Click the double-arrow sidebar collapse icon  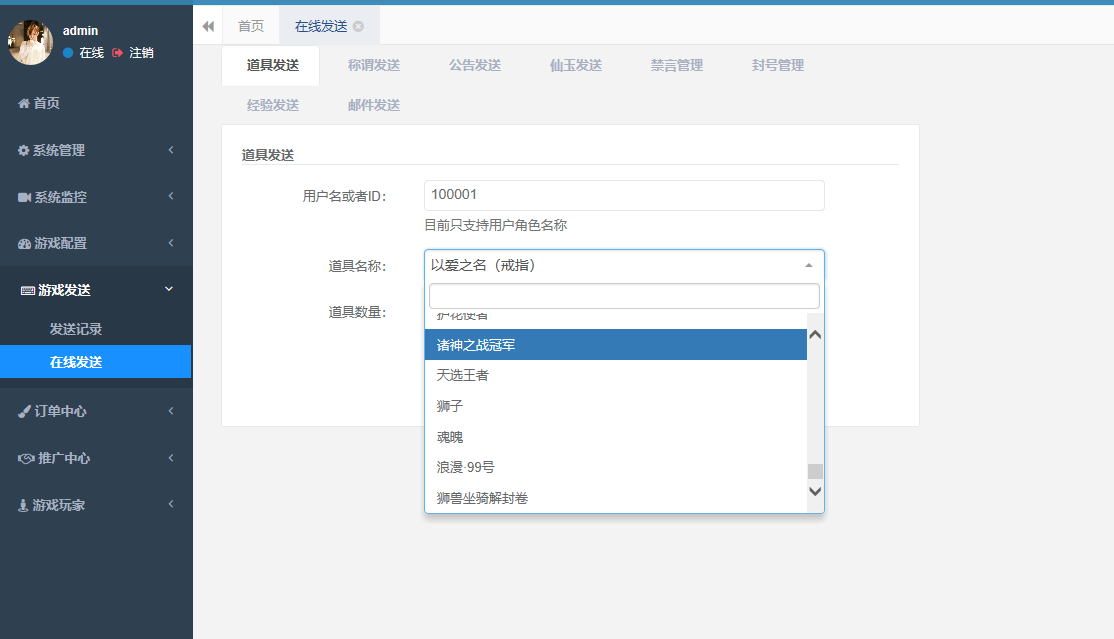pos(208,26)
